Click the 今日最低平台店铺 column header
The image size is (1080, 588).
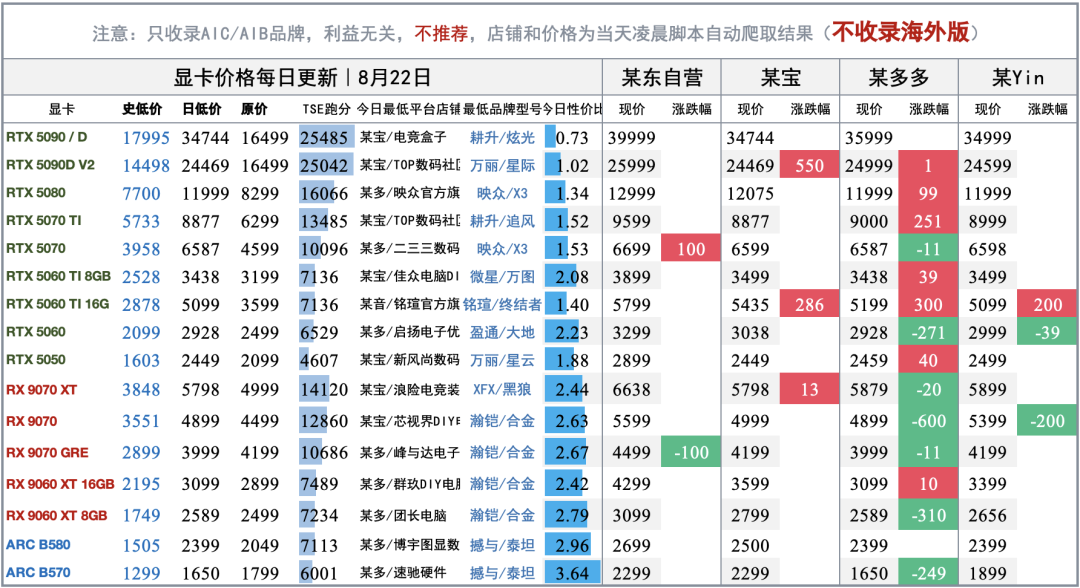pyautogui.click(x=408, y=109)
